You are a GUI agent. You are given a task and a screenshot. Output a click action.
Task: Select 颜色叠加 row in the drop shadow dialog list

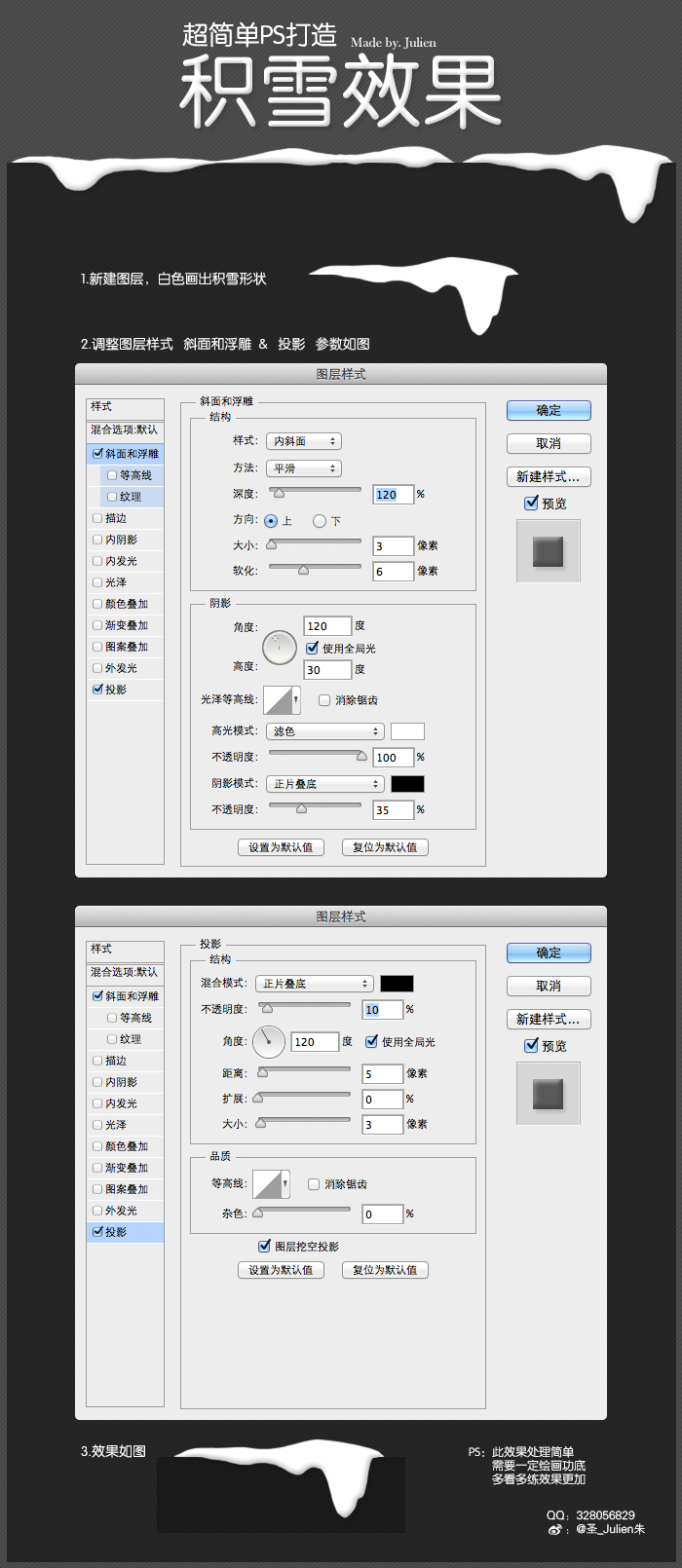(125, 1146)
